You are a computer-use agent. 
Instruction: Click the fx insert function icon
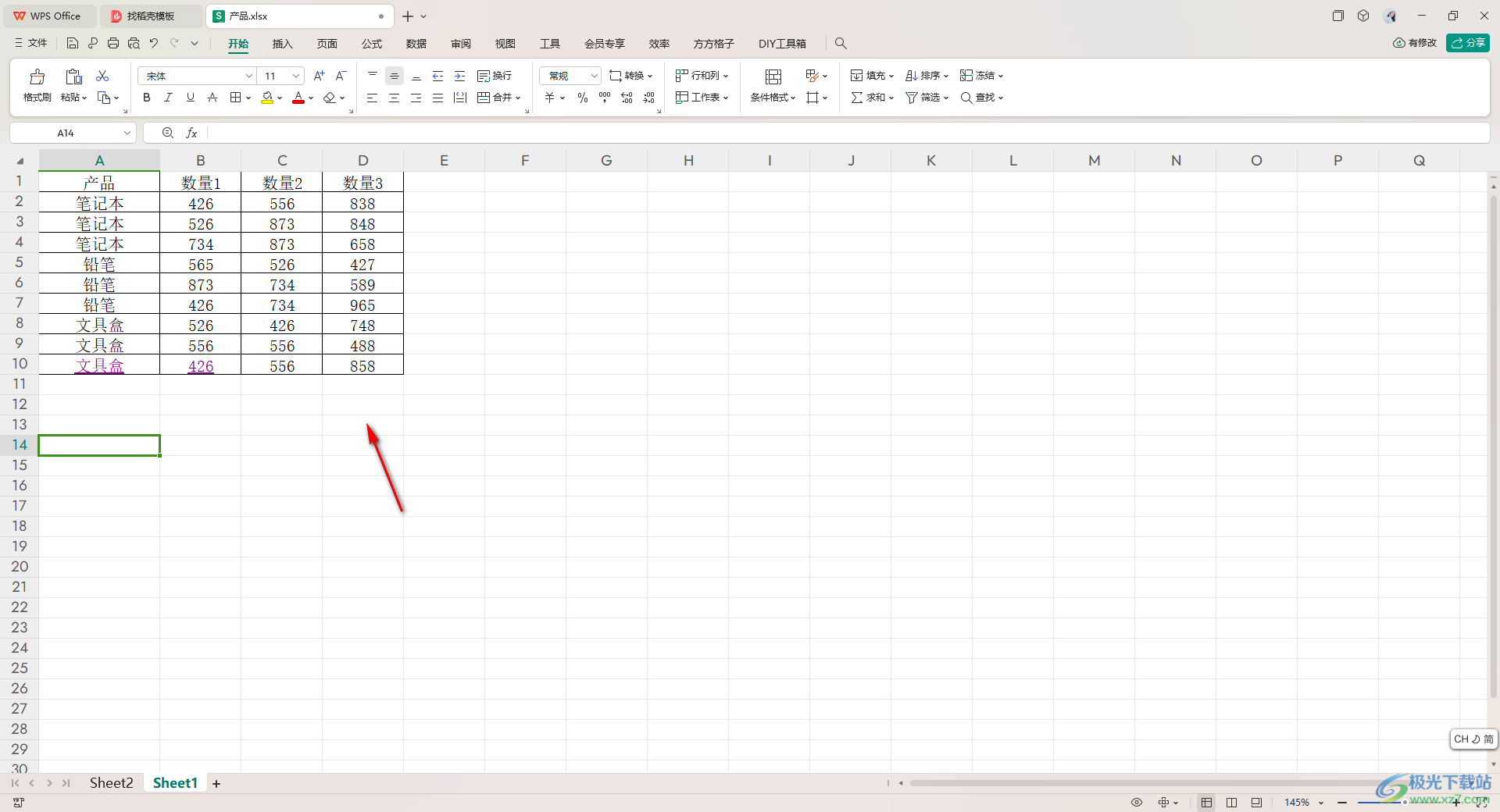(191, 133)
